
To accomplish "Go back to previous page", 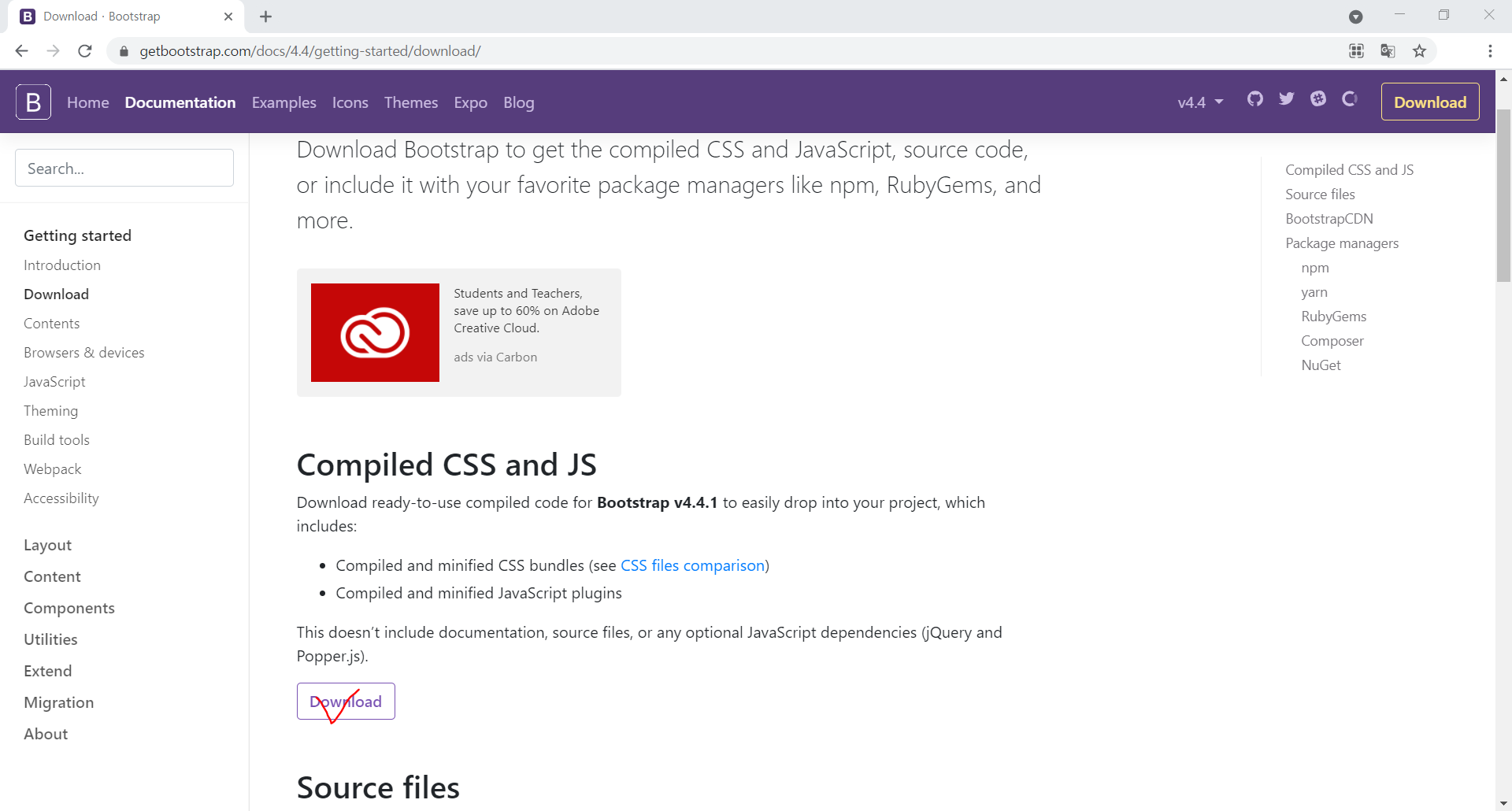I will 21,51.
